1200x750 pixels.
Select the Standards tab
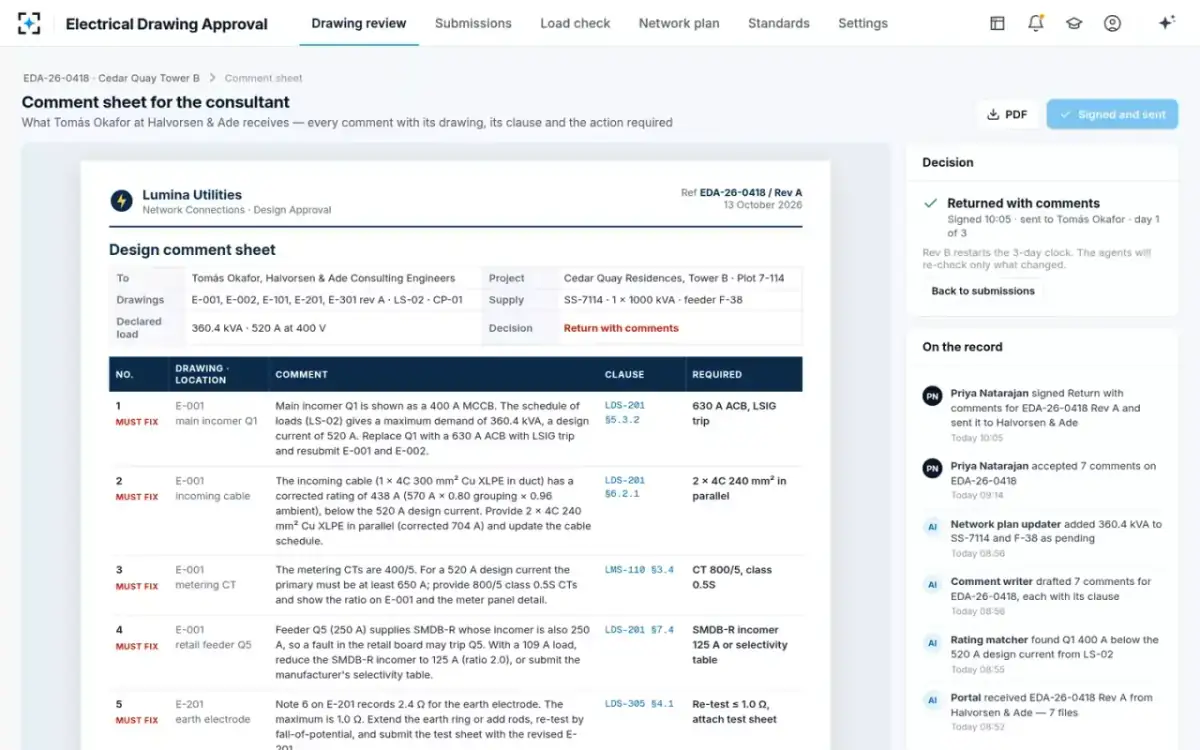coord(779,23)
